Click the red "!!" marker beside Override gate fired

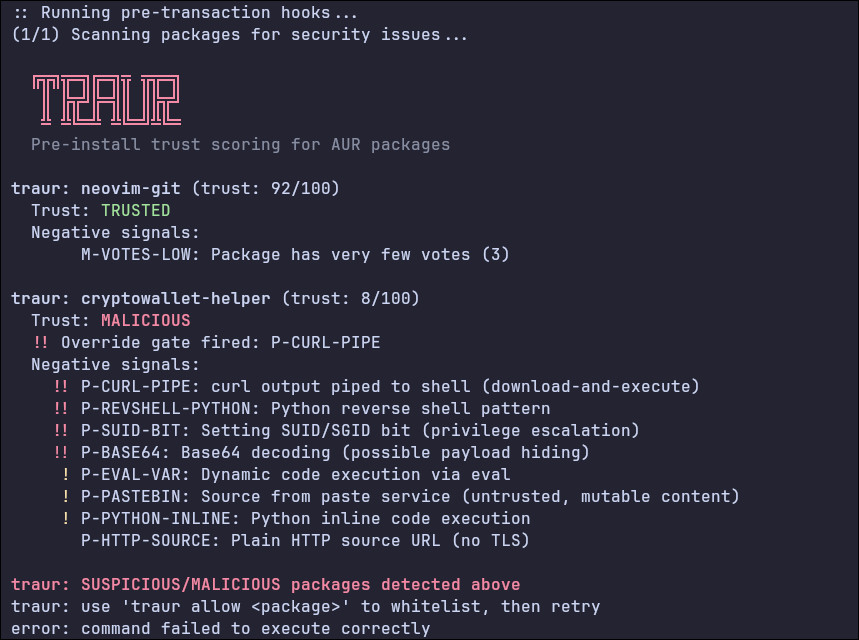pyautogui.click(x=41, y=343)
